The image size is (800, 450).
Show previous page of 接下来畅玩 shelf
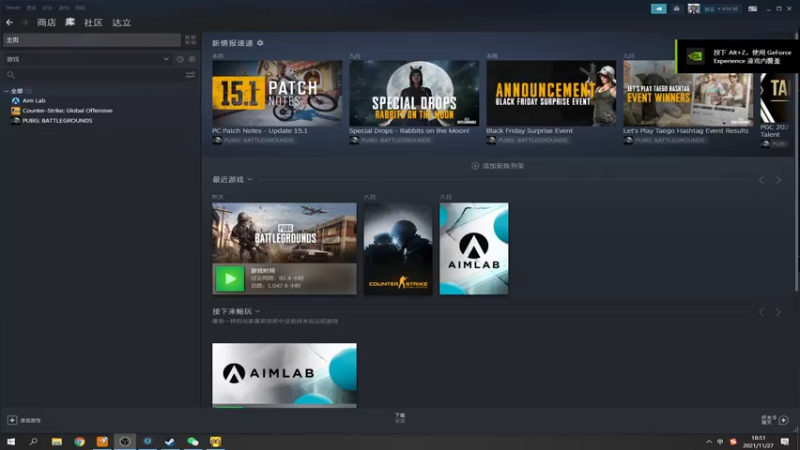point(761,312)
